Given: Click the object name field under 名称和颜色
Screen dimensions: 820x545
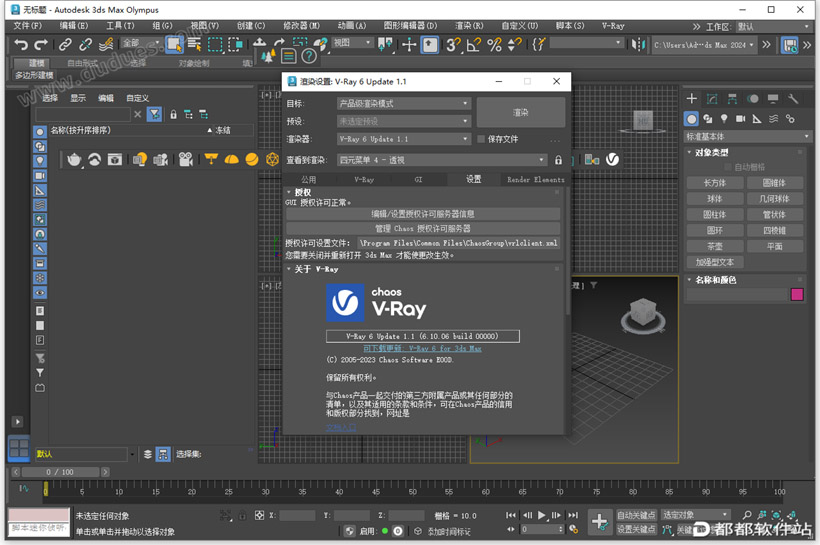Looking at the screenshot, I should tap(737, 294).
